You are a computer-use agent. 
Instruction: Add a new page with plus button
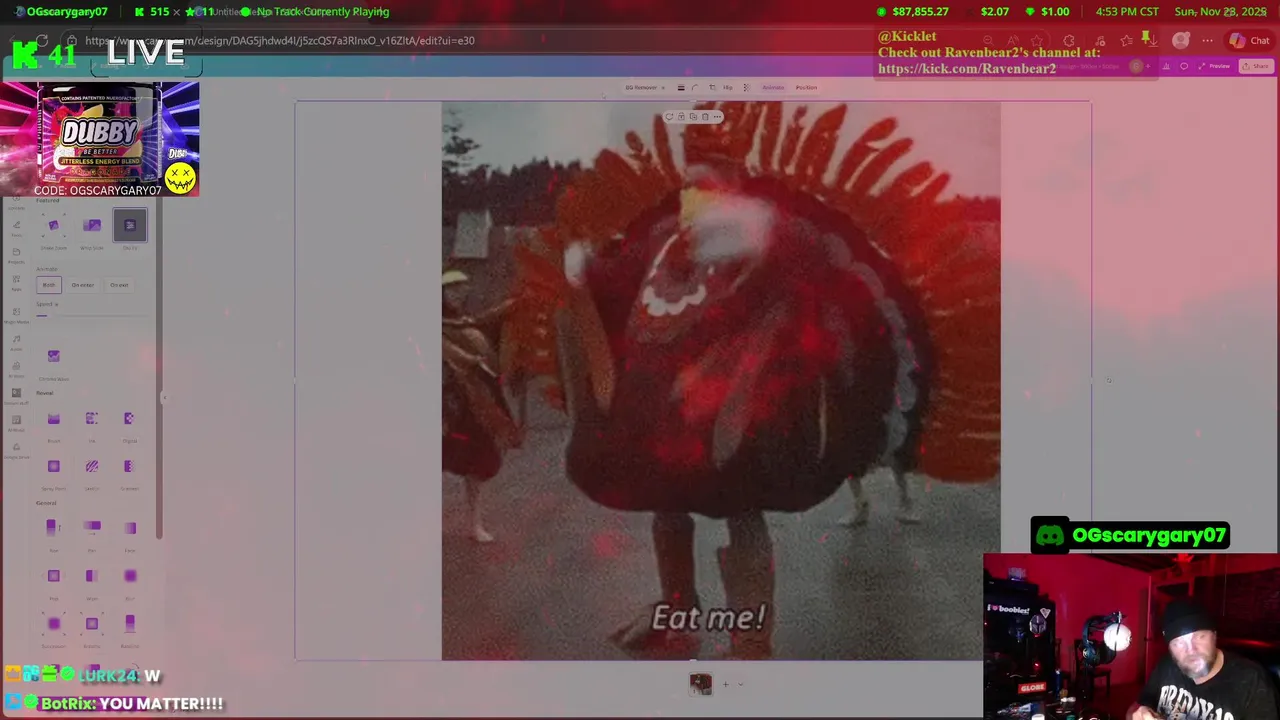(726, 684)
